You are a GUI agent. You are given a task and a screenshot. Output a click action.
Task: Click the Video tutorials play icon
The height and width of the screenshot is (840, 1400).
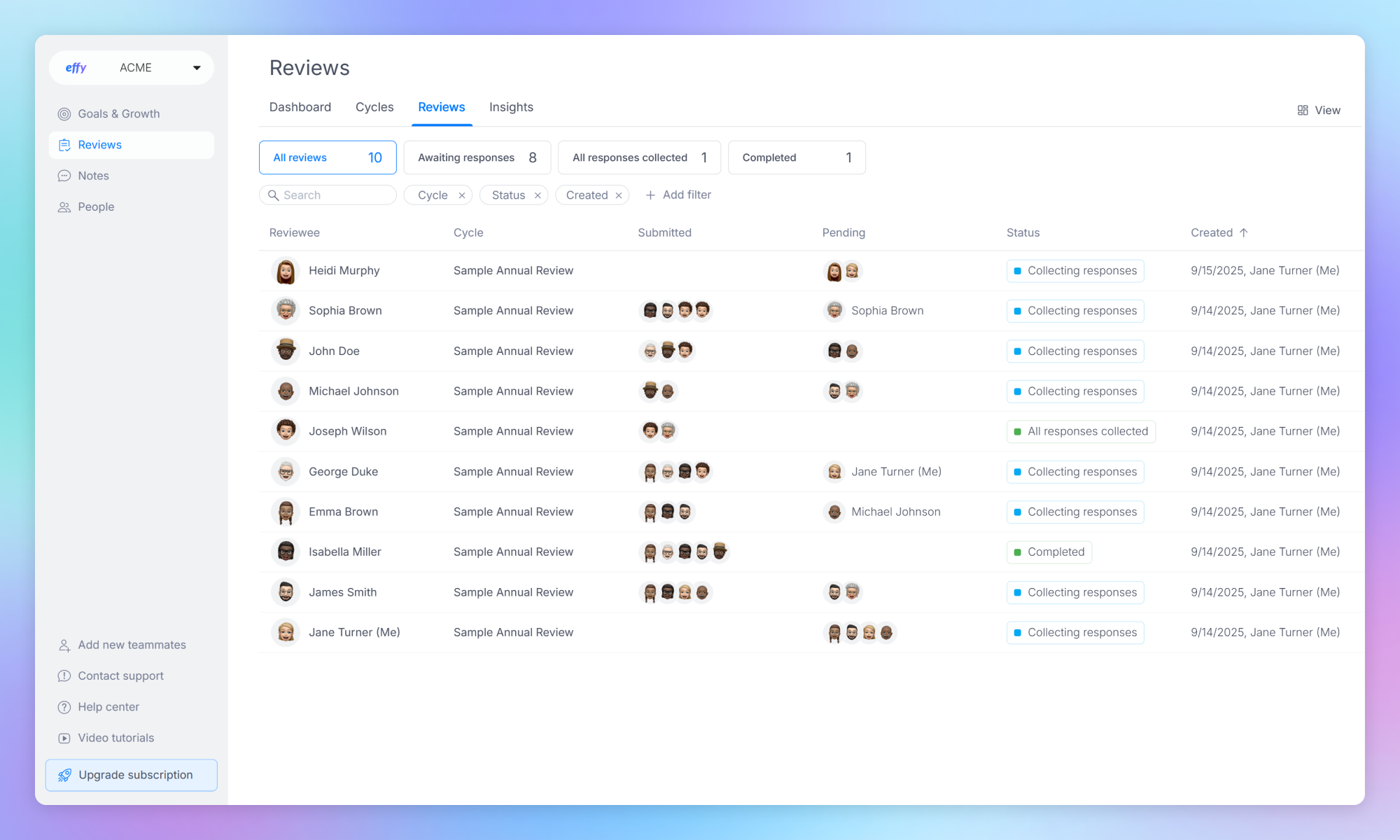click(64, 738)
